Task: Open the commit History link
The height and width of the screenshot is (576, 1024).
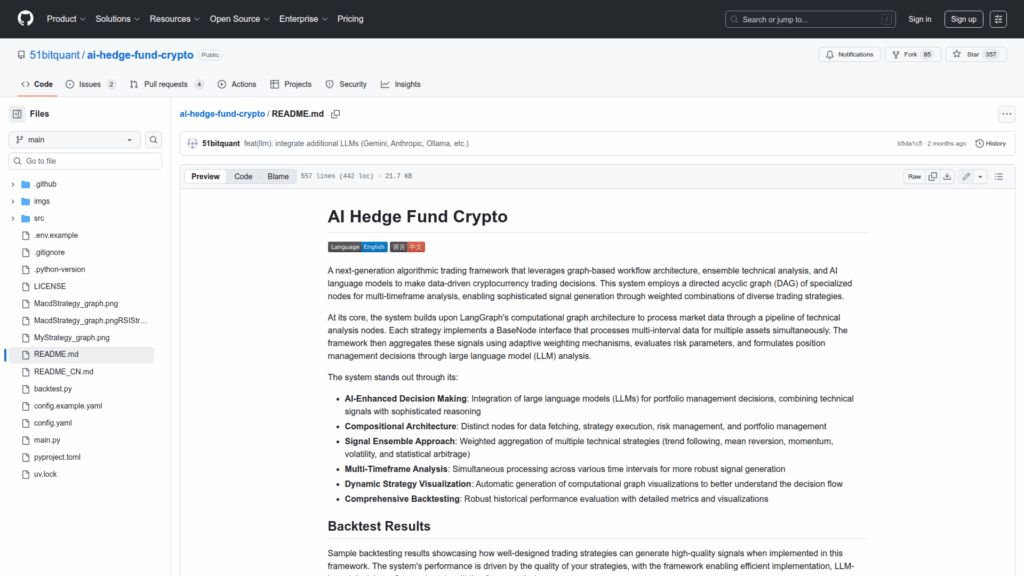Action: click(990, 143)
